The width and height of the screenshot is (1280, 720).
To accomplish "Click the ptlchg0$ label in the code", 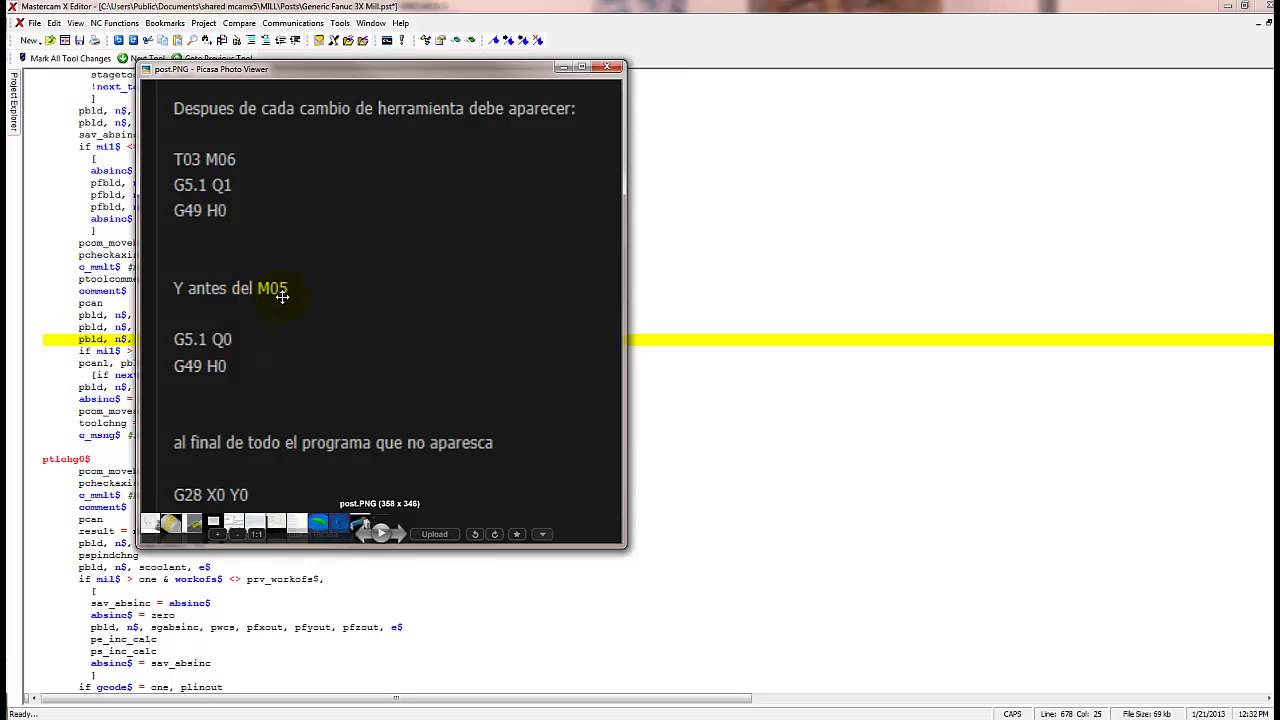I will pyautogui.click(x=66, y=459).
